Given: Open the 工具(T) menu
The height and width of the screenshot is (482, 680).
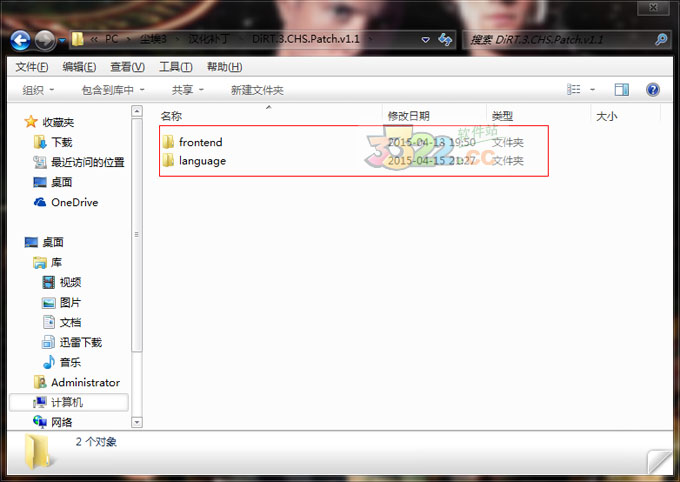Looking at the screenshot, I should coord(176,67).
